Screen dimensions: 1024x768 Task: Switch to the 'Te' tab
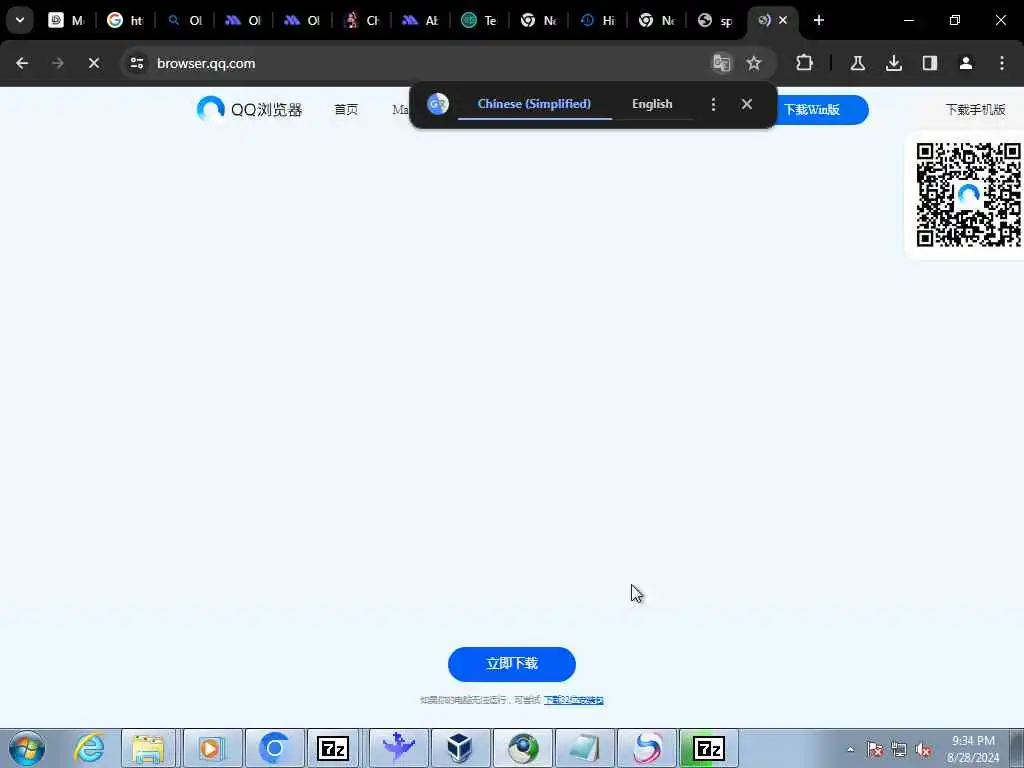tap(479, 20)
